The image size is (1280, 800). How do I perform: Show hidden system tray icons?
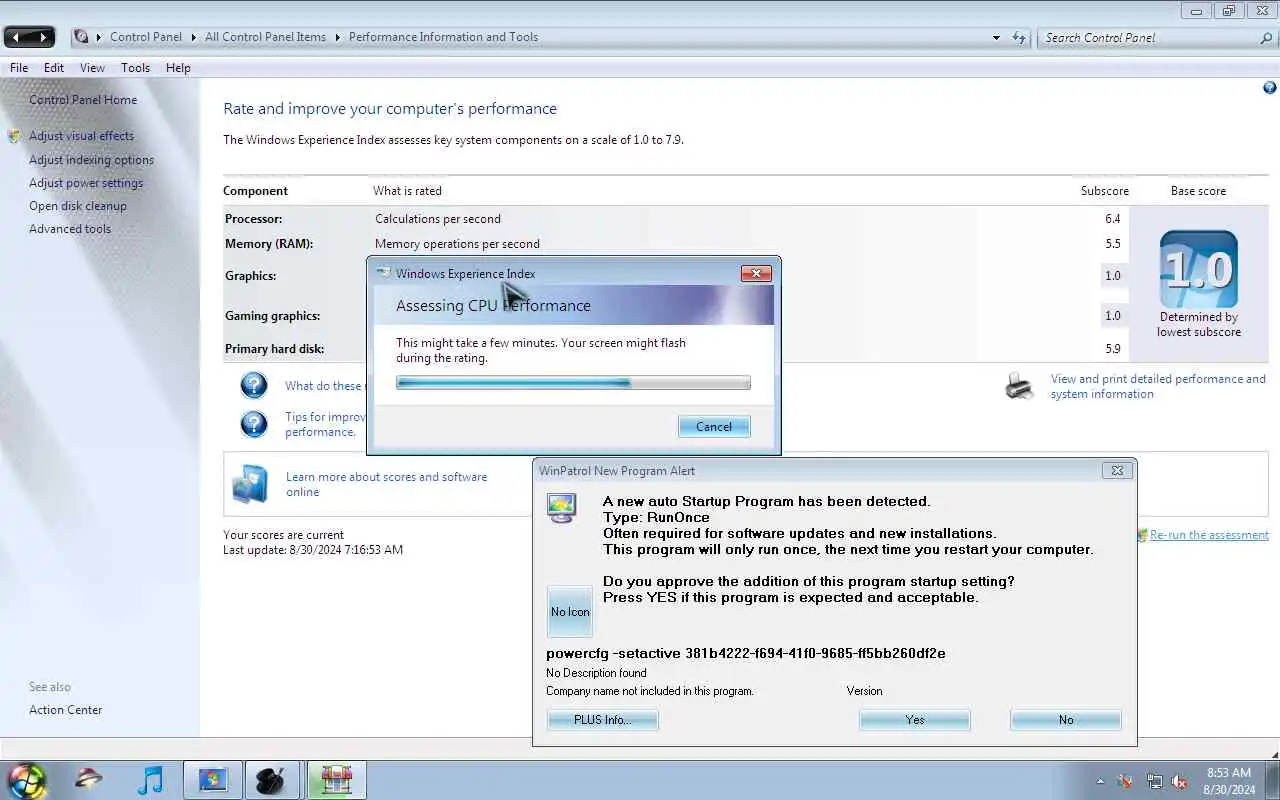pyautogui.click(x=1100, y=781)
